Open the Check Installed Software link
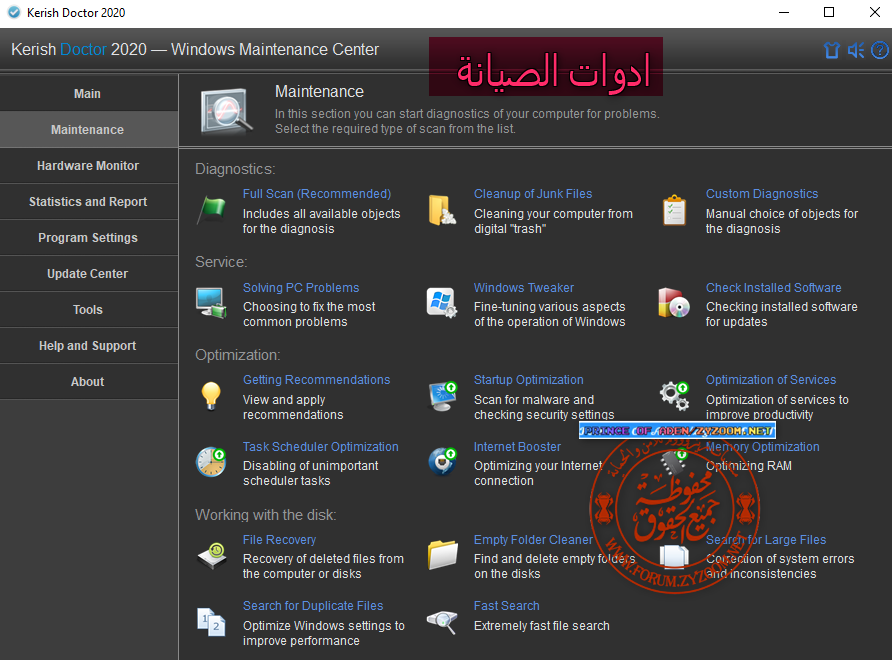This screenshot has height=660, width=892. 774,288
